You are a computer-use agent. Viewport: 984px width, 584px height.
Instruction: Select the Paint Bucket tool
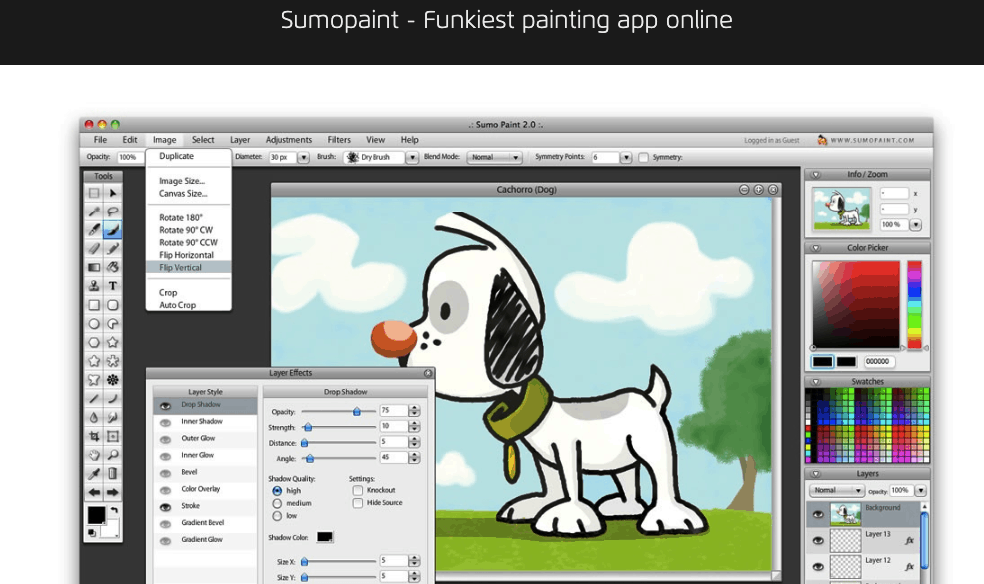click(x=113, y=267)
